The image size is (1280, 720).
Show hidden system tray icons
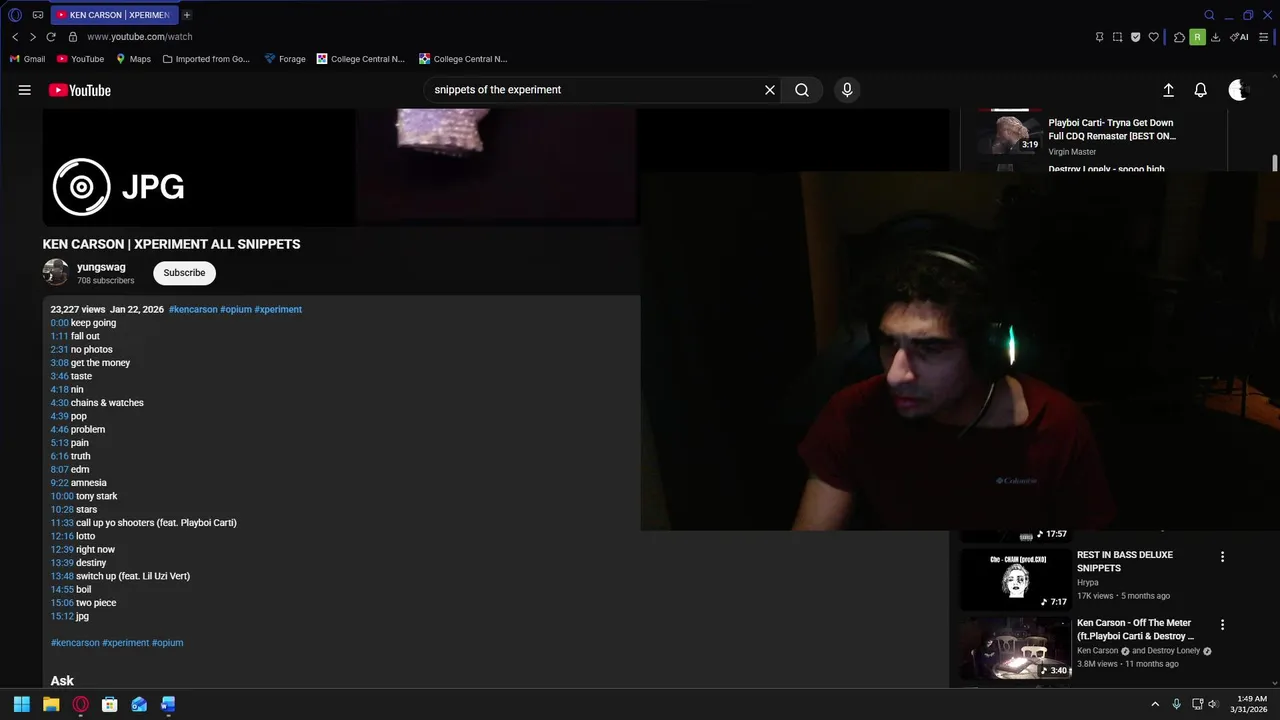[x=1155, y=704]
